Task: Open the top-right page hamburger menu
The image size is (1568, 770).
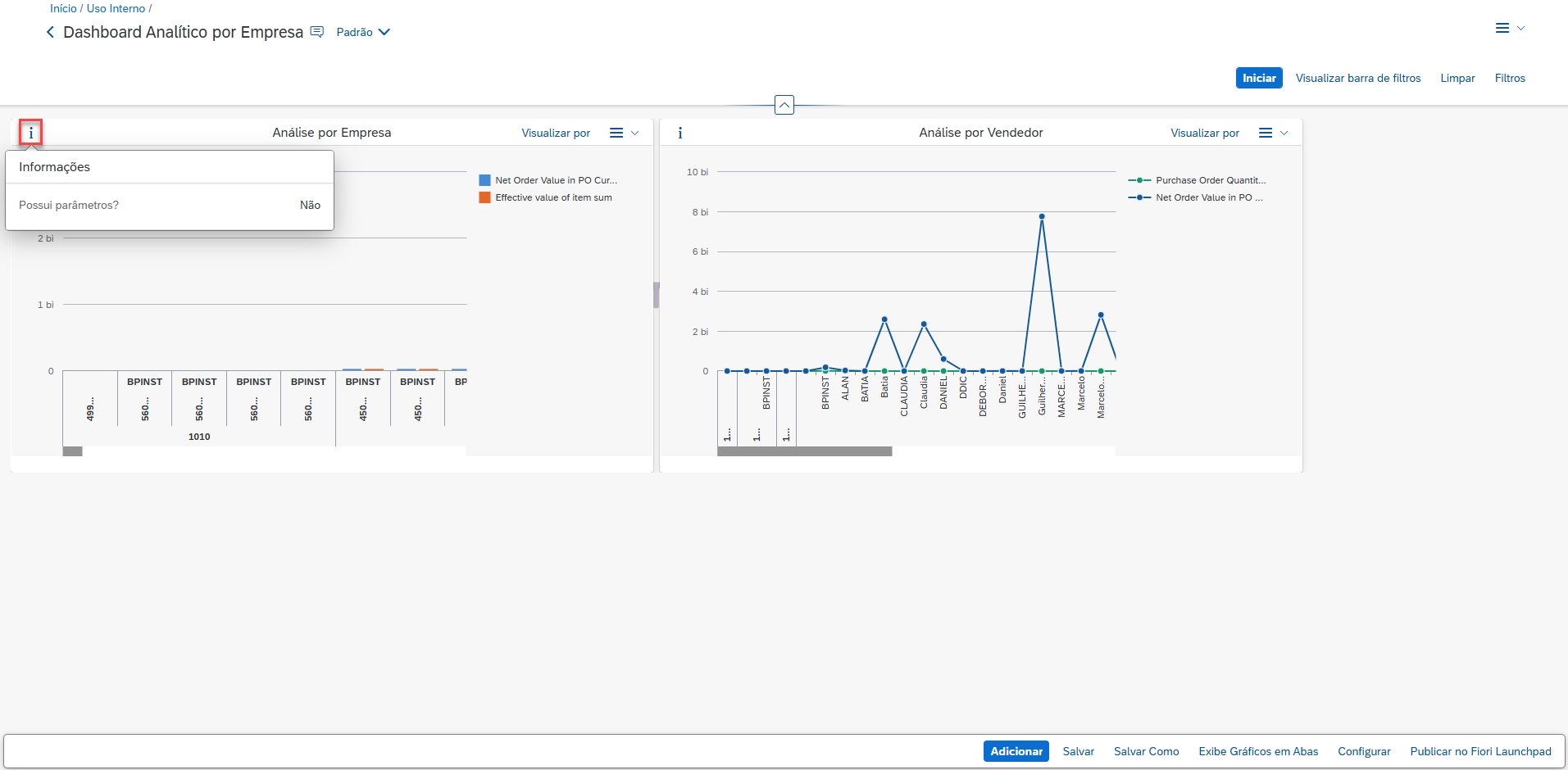Action: (1502, 29)
